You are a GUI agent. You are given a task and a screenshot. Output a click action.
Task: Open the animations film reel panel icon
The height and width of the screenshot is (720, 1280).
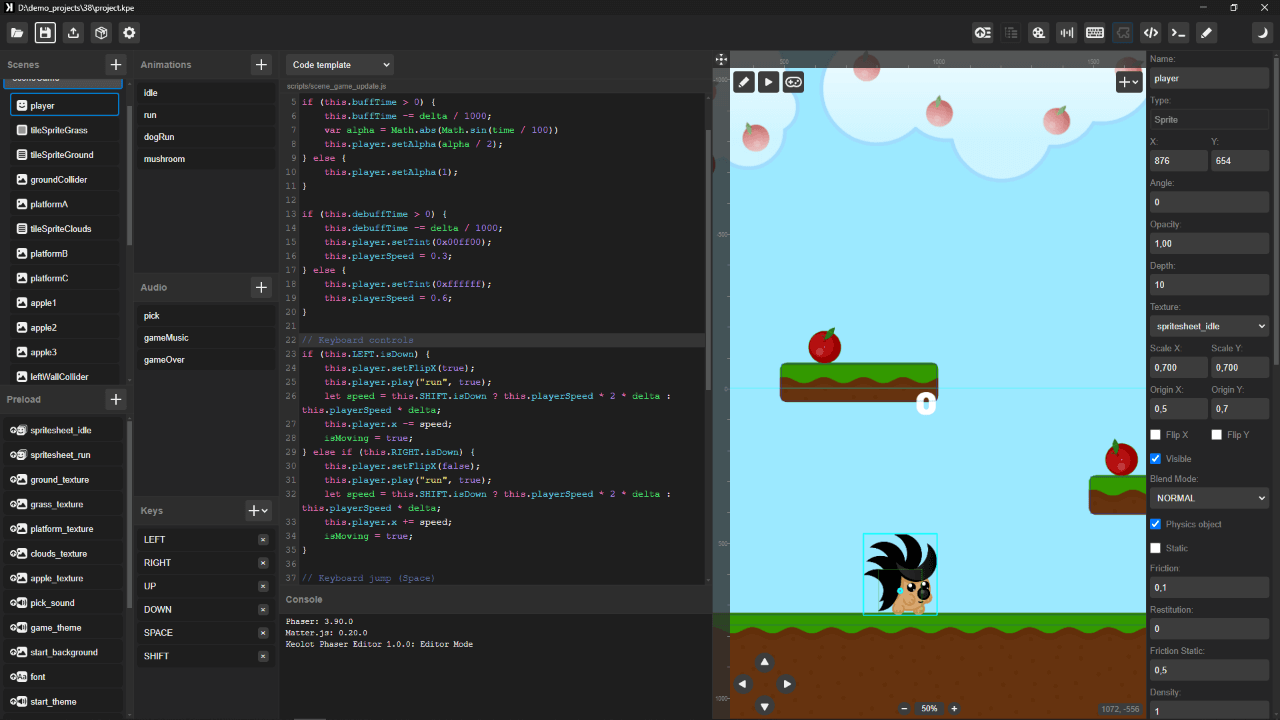coord(1039,33)
